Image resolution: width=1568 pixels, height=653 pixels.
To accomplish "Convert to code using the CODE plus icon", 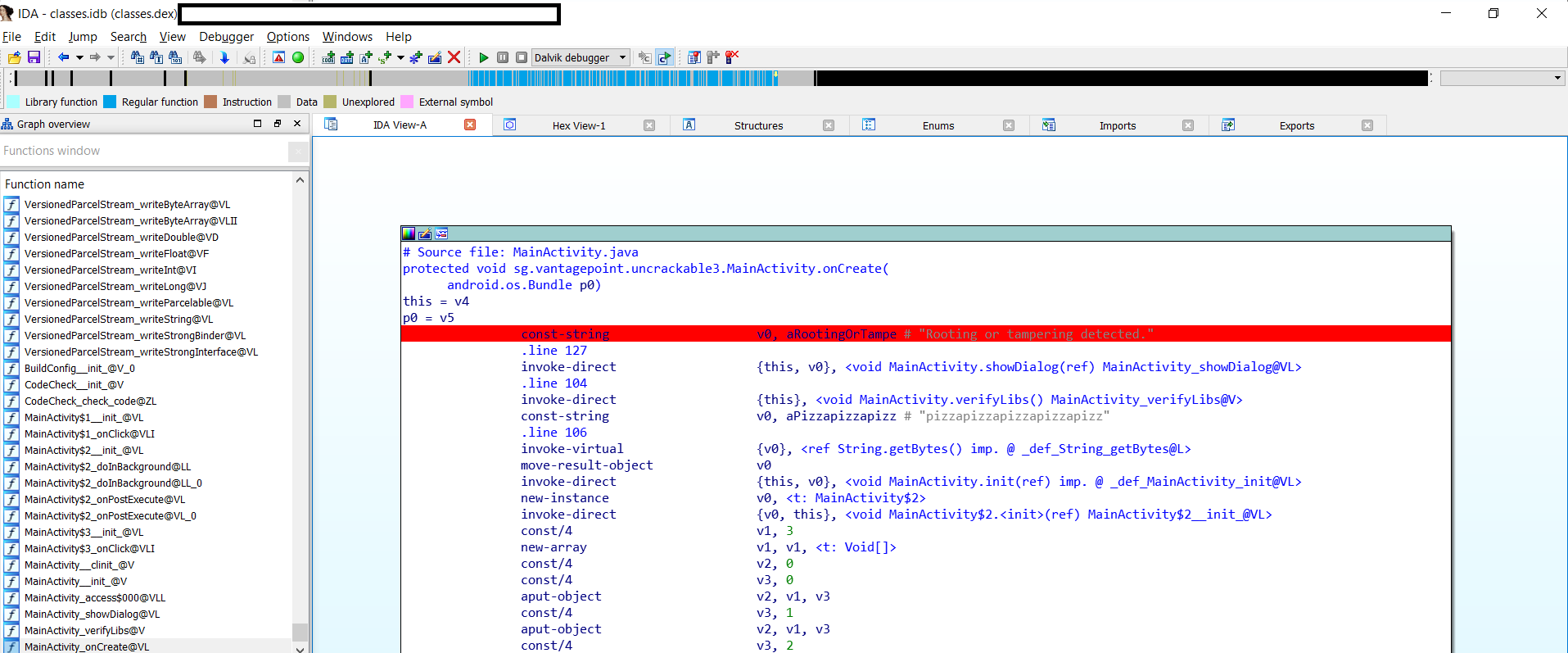I will (328, 57).
